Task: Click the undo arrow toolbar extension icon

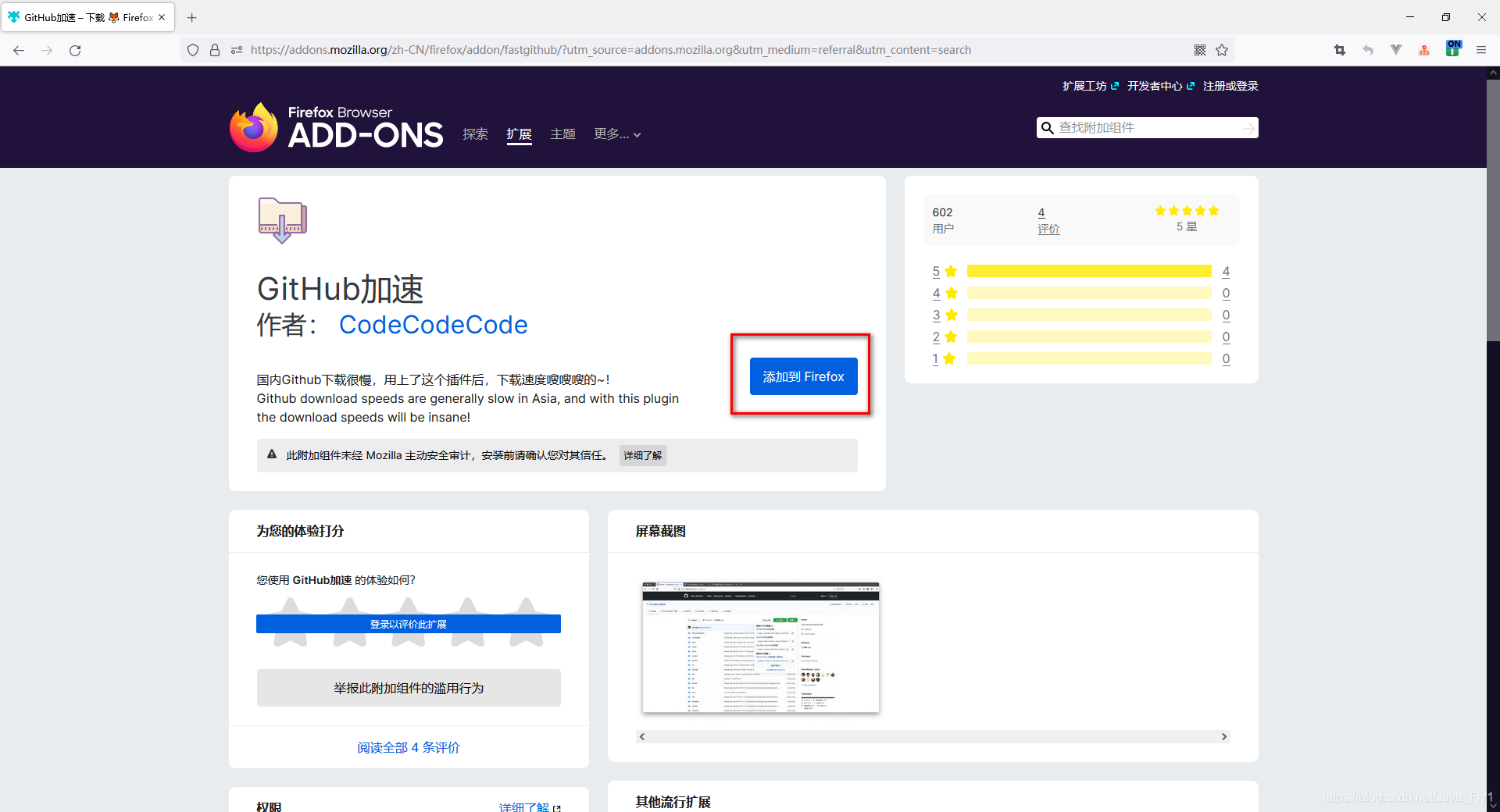Action: (1368, 50)
